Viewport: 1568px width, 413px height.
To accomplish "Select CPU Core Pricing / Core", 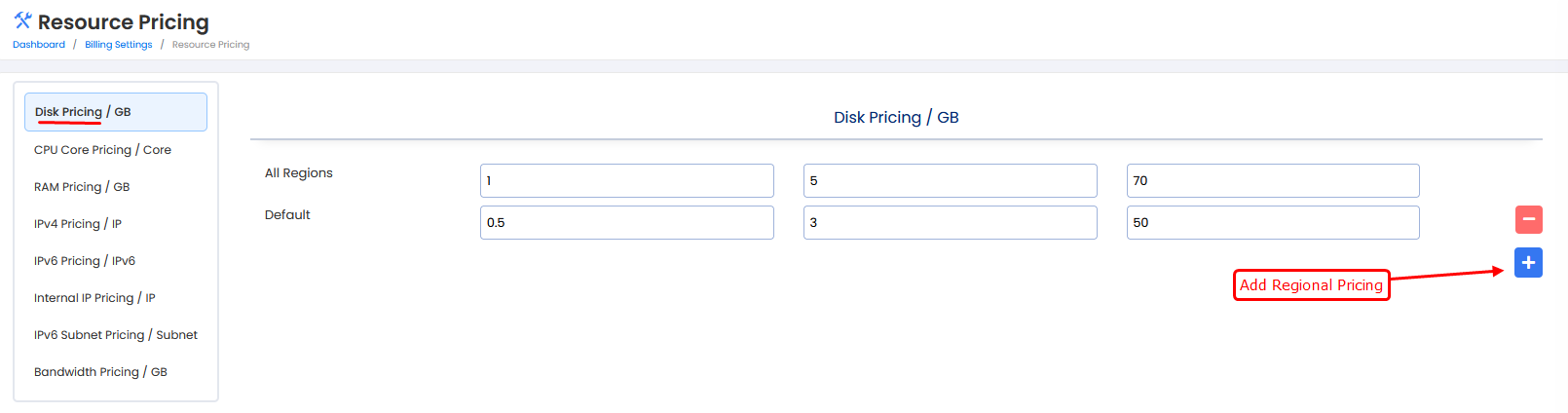I will click(102, 150).
